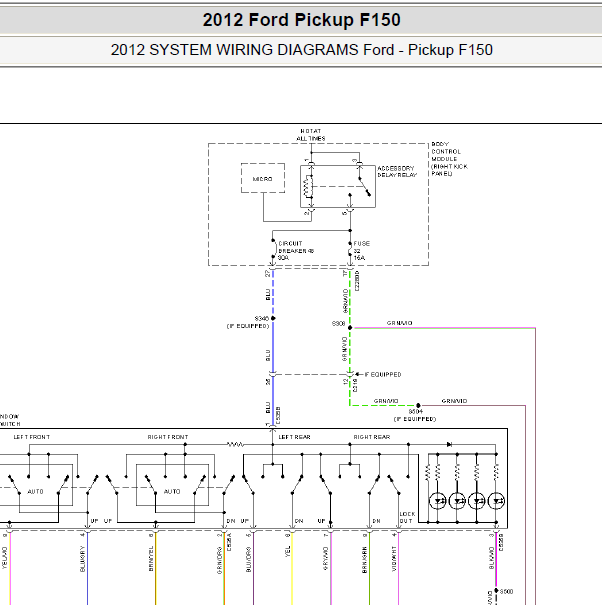602x605 pixels.
Task: Click the YEL wire label at pin 6
Action: [x=287, y=551]
